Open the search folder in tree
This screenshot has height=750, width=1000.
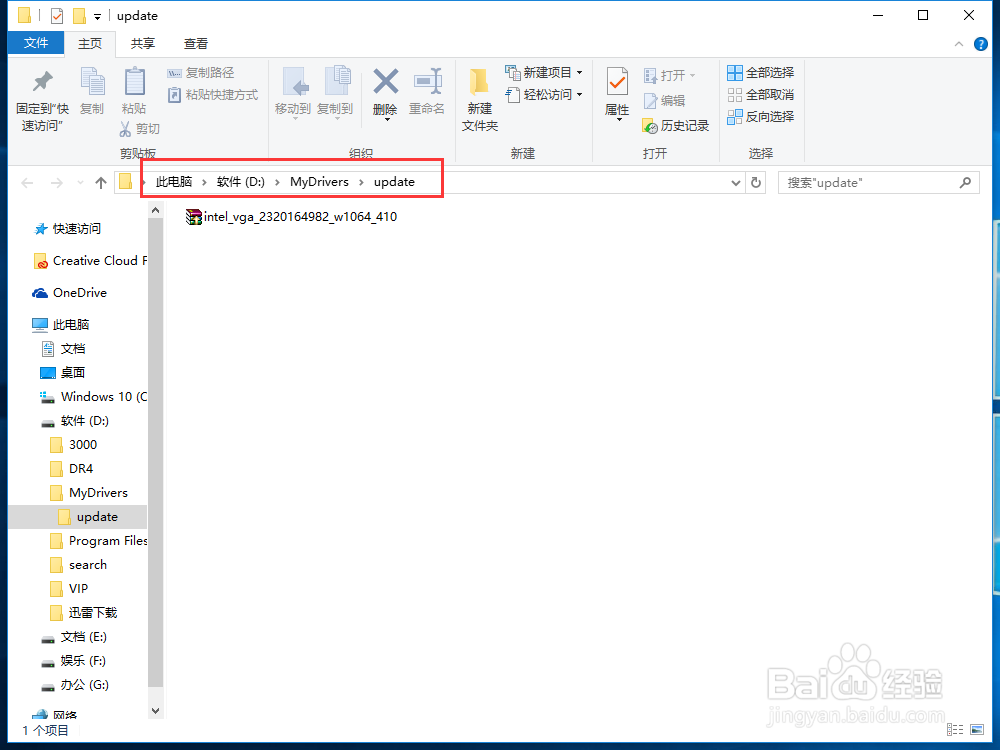click(78, 565)
